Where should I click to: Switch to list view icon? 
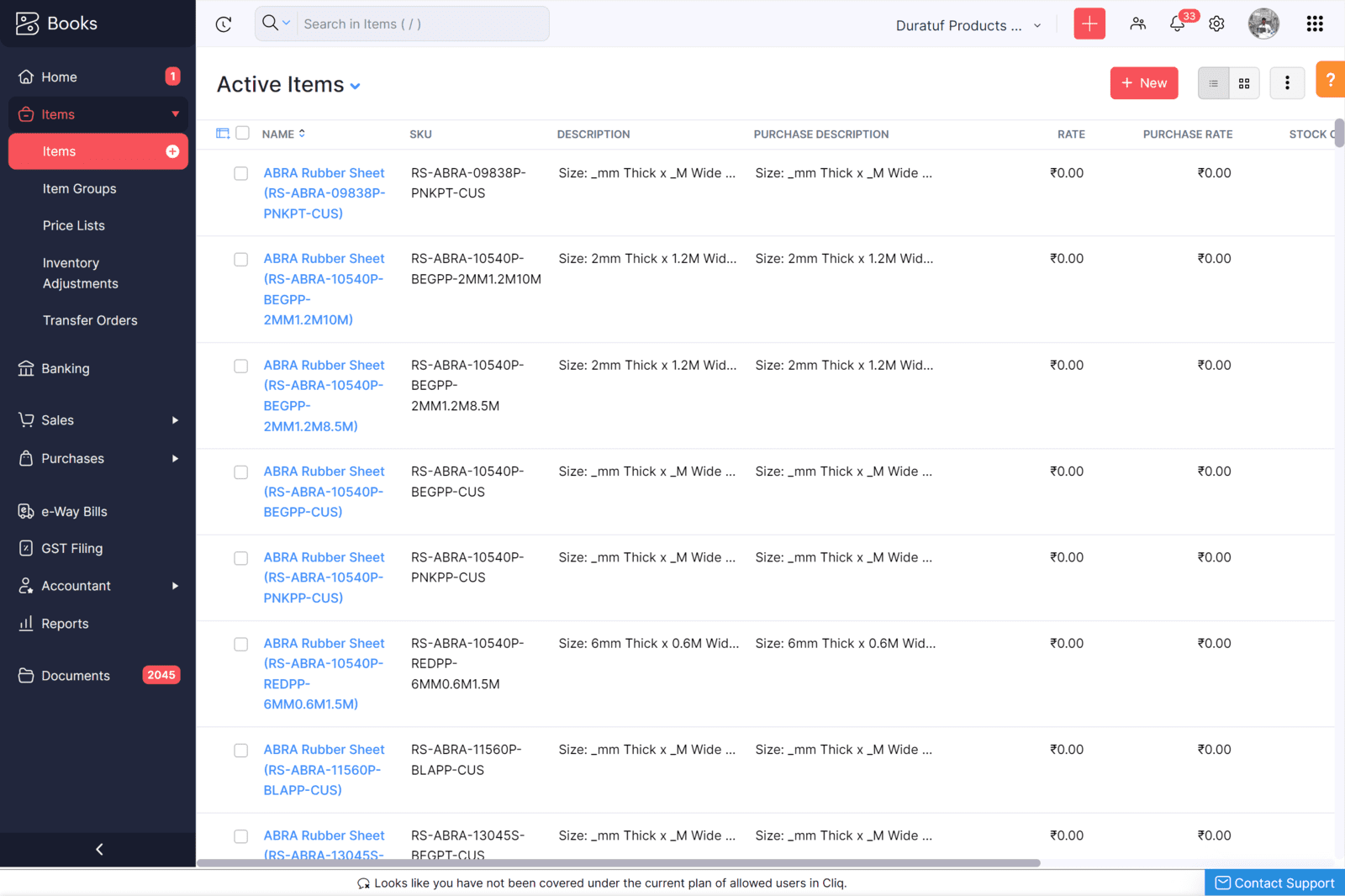click(1213, 83)
